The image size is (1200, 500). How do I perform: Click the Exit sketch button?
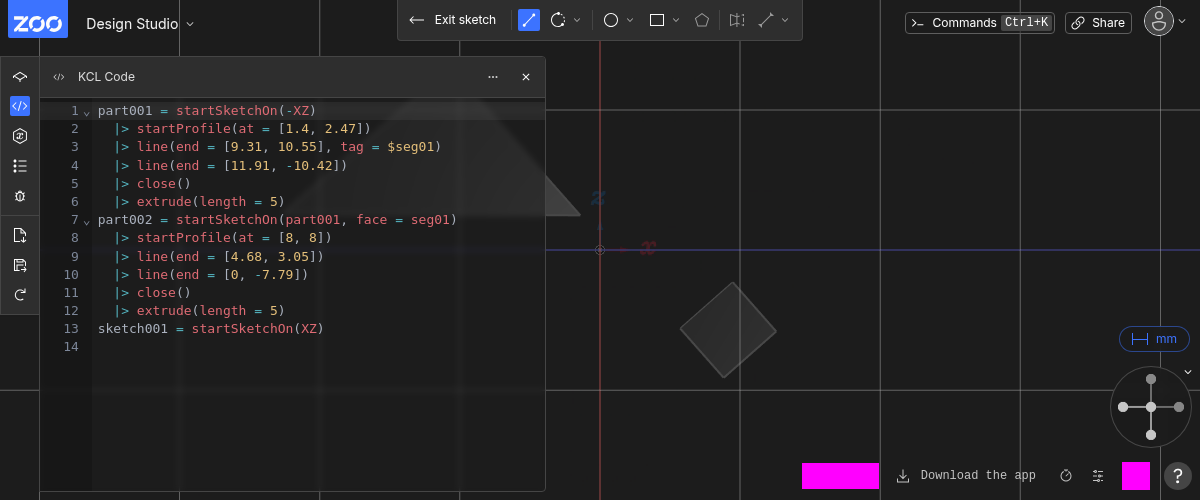click(x=453, y=20)
